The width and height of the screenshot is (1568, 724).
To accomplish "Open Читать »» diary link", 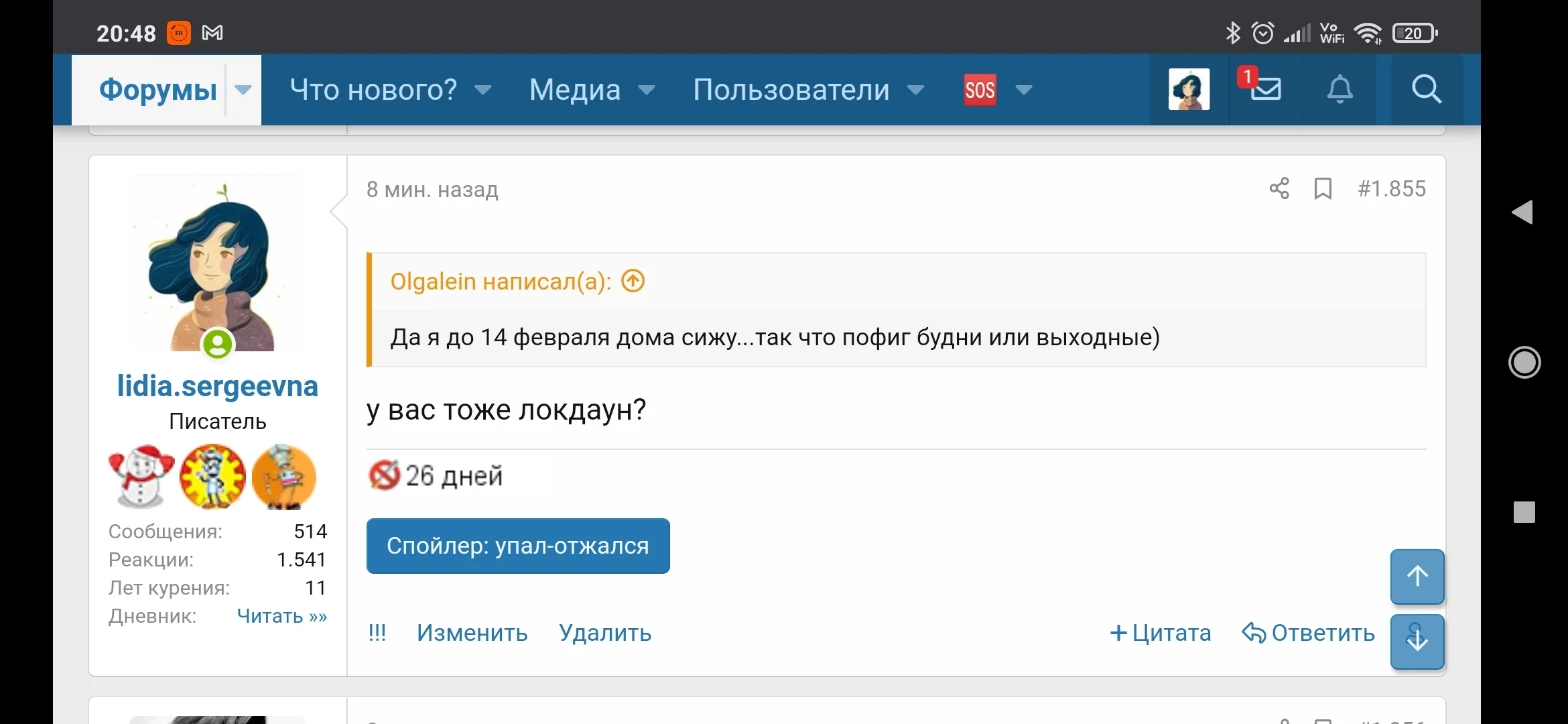I will [x=281, y=615].
